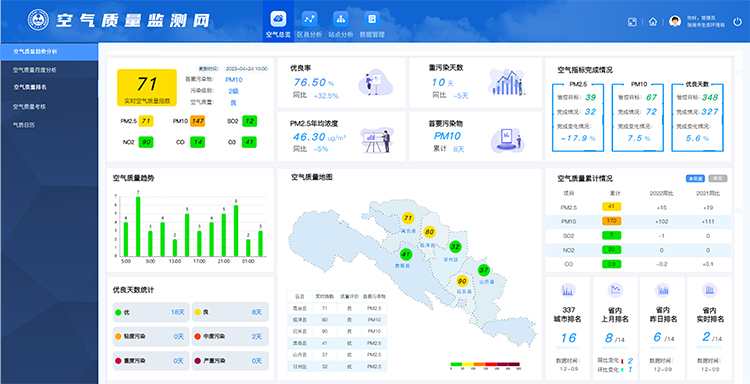This screenshot has height=384, width=750.
Task: Click the 省内实时排名 chart icon
Action: (709, 290)
